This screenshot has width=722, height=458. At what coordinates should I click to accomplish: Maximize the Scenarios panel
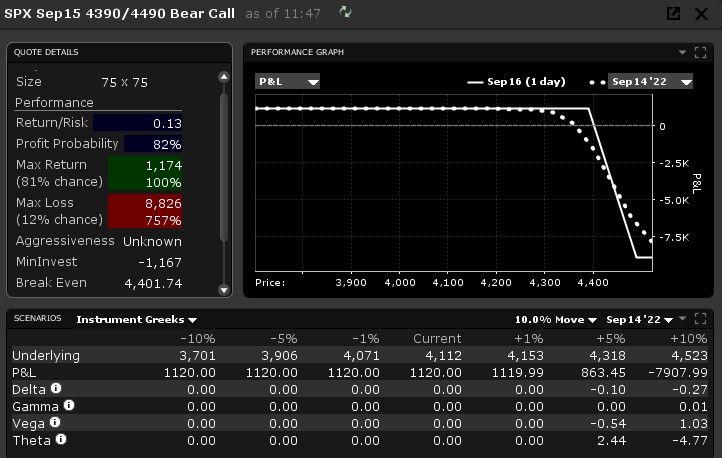[x=698, y=319]
